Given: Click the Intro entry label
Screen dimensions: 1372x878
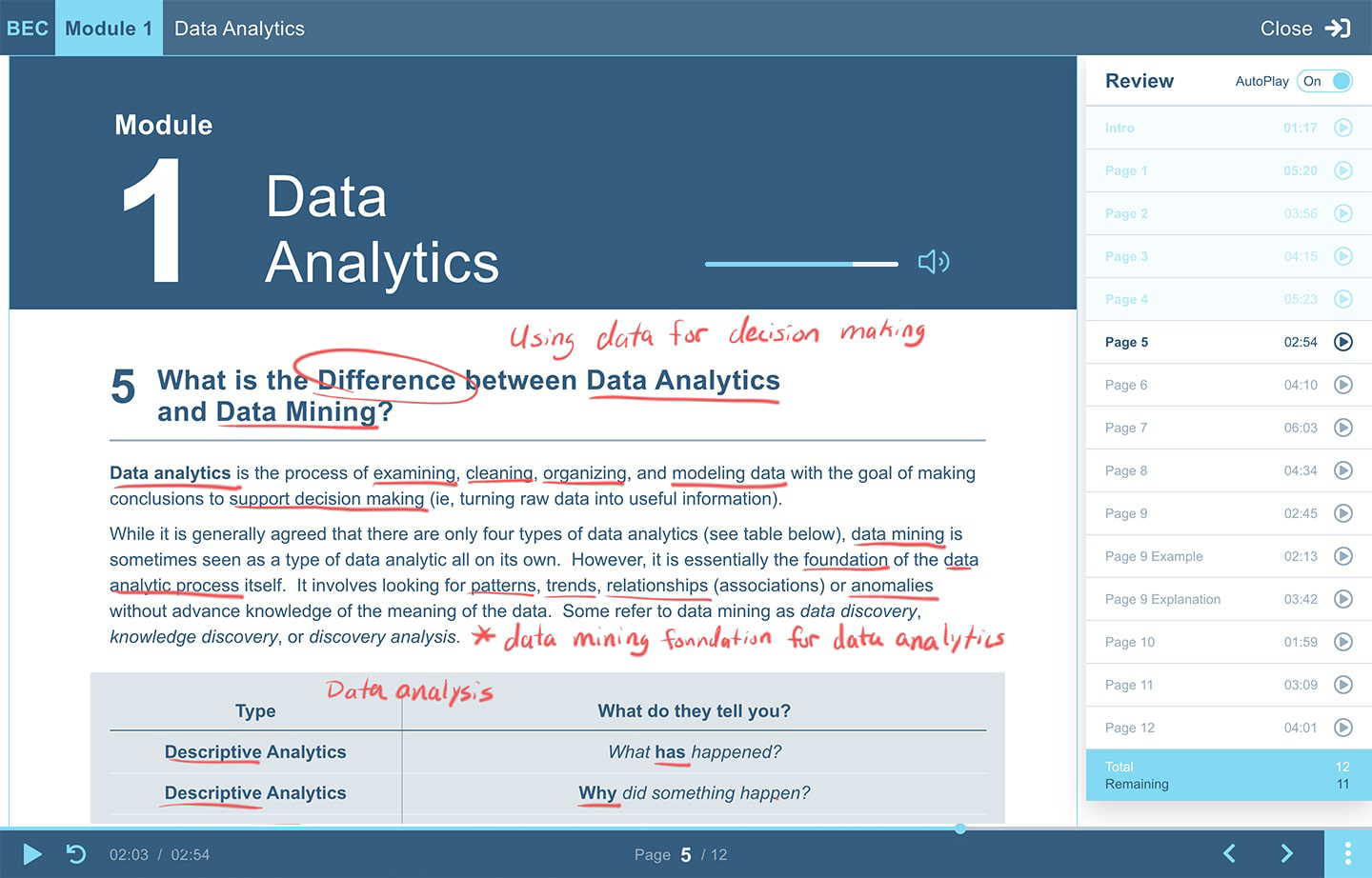Looking at the screenshot, I should [1120, 128].
